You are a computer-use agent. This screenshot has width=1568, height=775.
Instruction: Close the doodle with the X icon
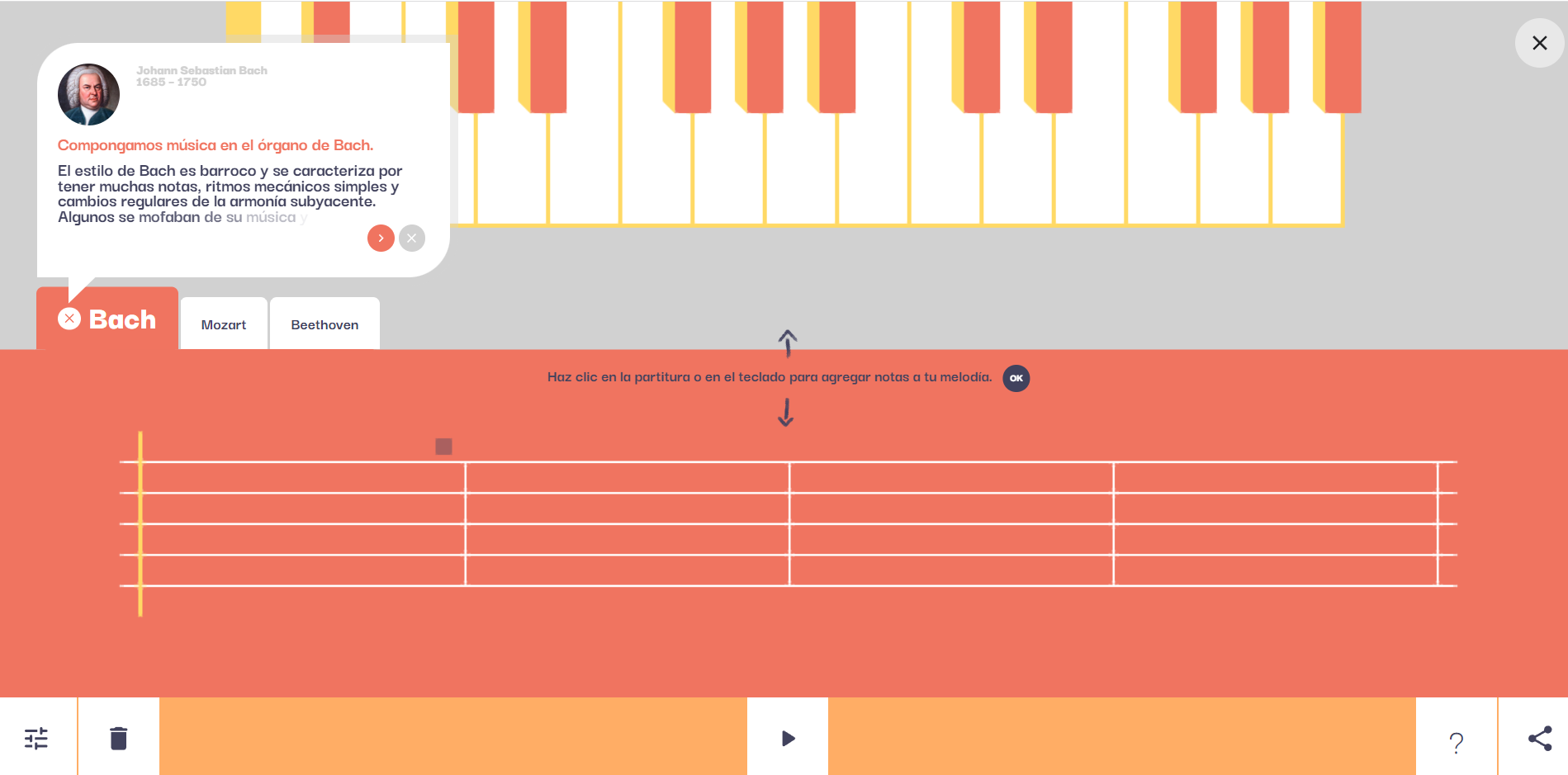(1539, 43)
